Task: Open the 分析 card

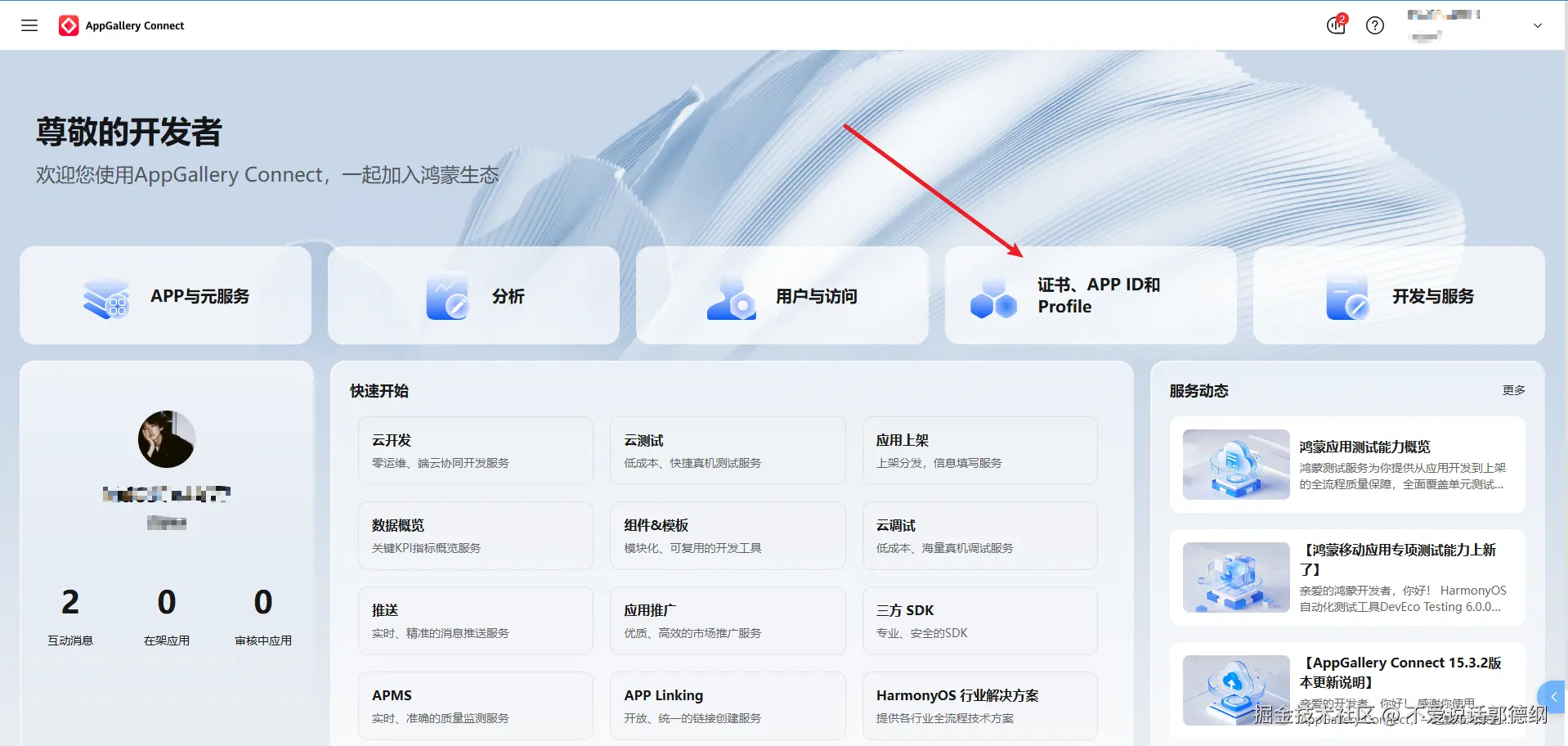Action: coord(473,295)
